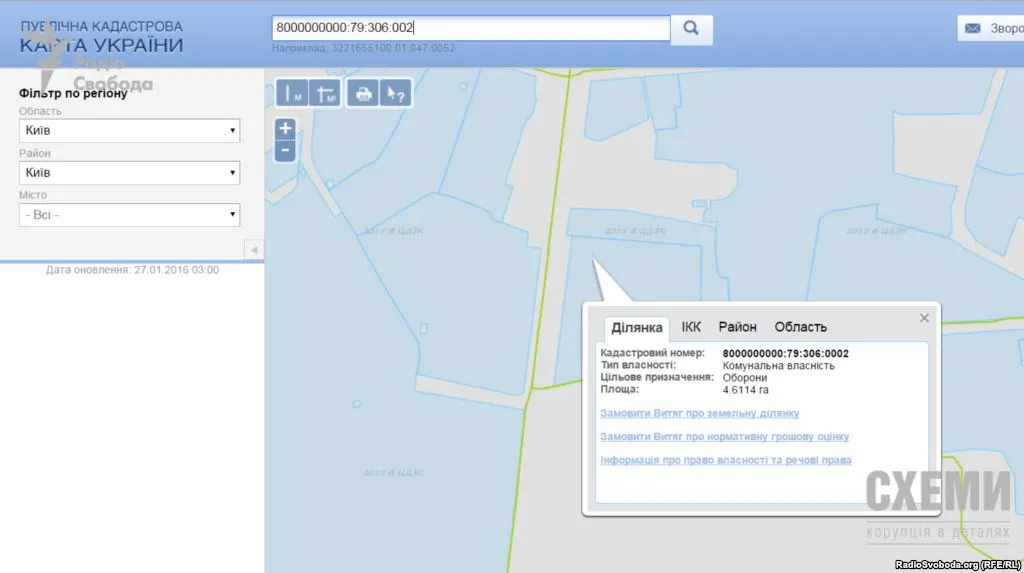Open the Район dropdown set to Київ
1024x573 pixels.
(x=129, y=173)
